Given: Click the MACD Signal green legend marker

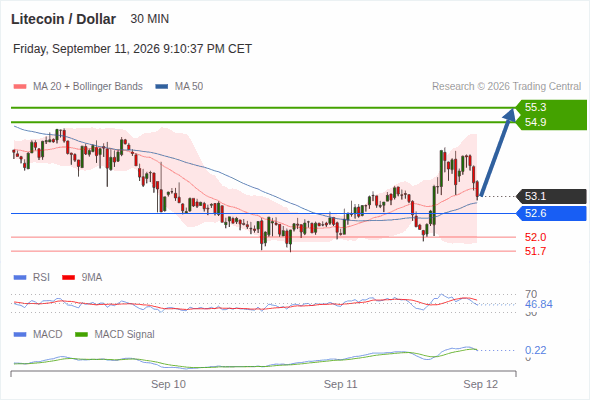Looking at the screenshot, I should click(81, 334).
